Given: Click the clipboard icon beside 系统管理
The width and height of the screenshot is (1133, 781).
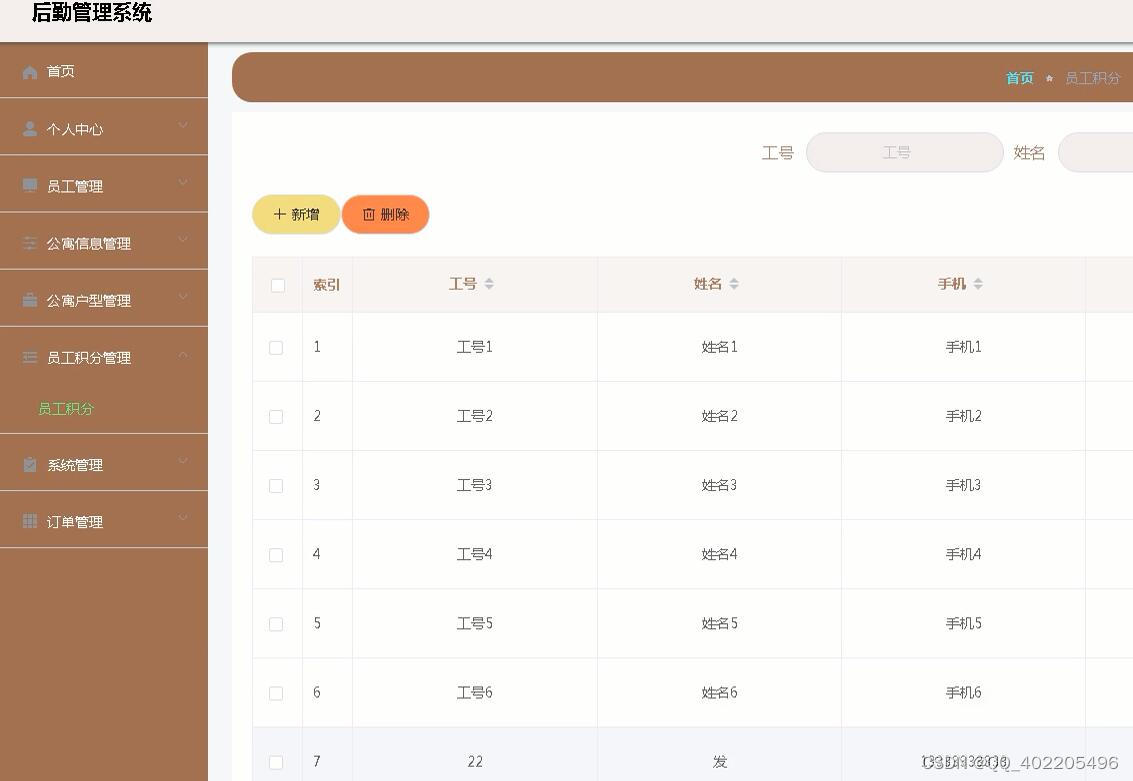Looking at the screenshot, I should tap(30, 464).
